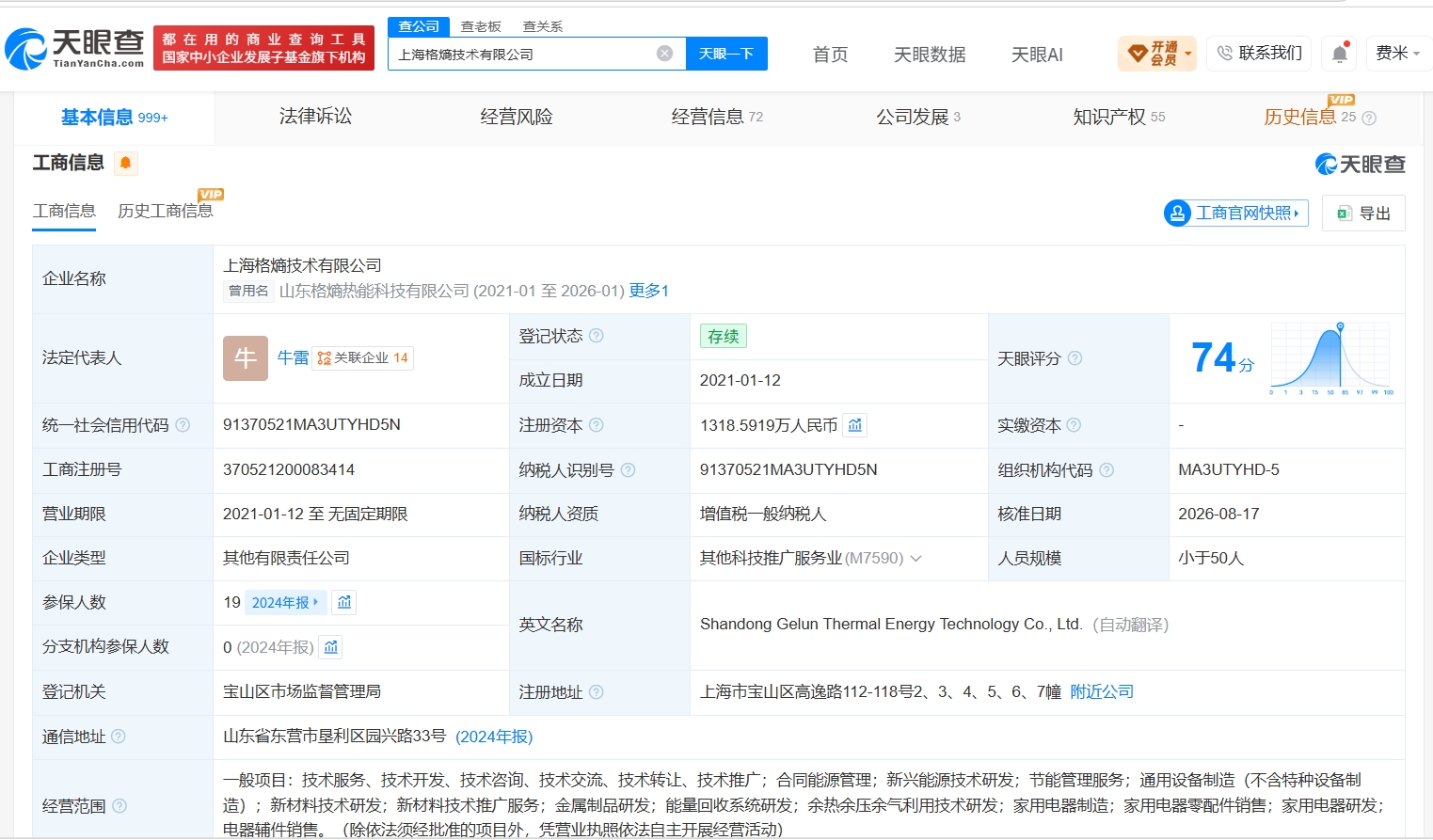Select the 查公司 search tab
Image resolution: width=1433 pixels, height=840 pixels.
pos(419,26)
